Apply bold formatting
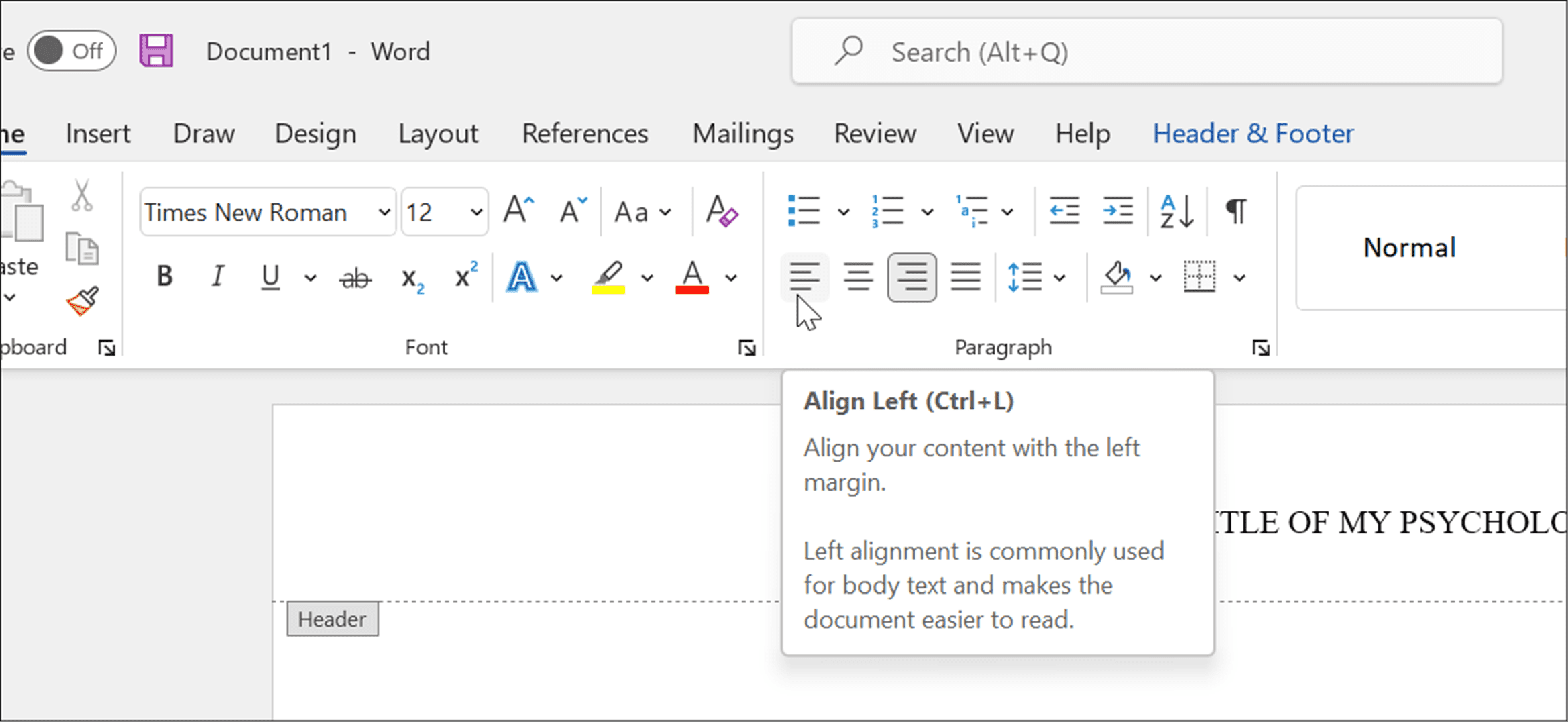The image size is (1568, 722). click(x=164, y=276)
